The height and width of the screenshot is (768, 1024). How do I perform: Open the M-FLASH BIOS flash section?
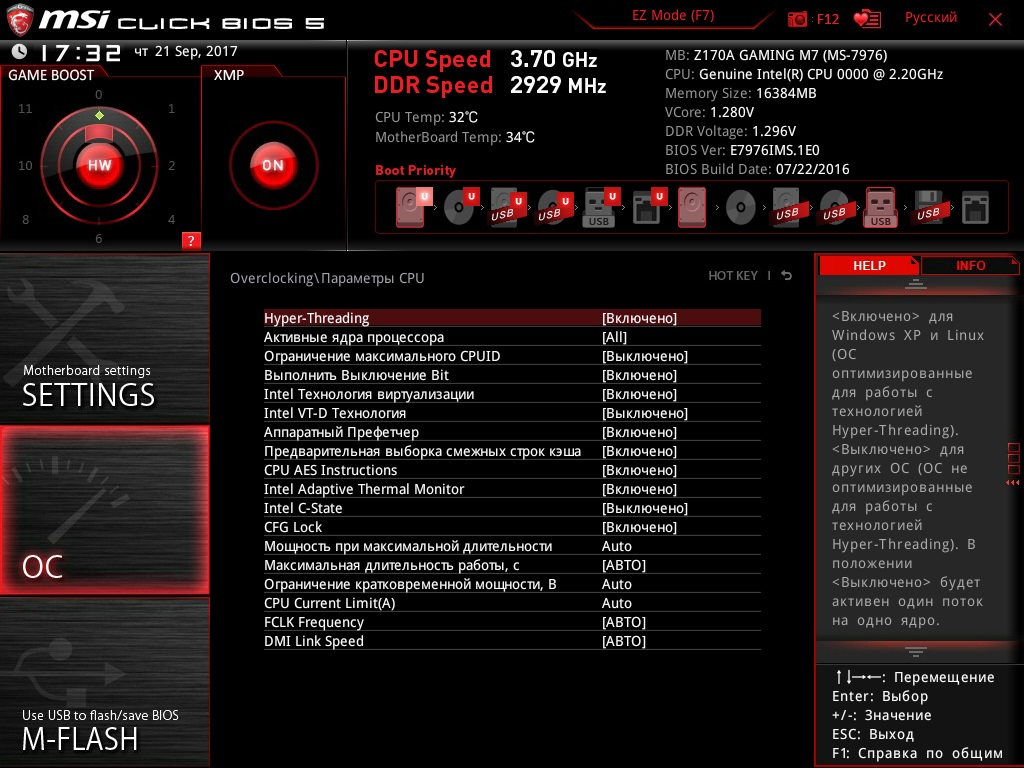104,682
